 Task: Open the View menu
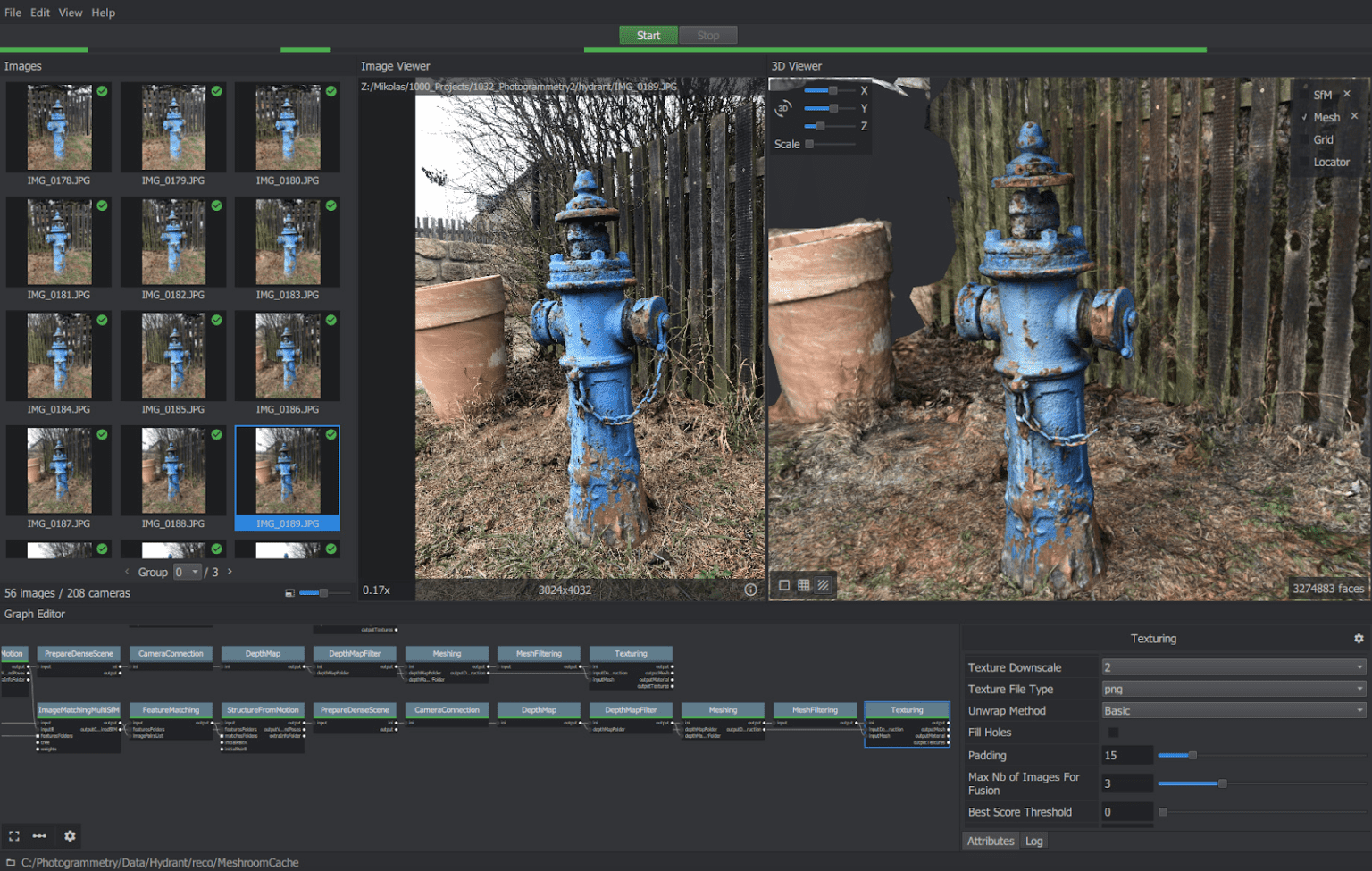[70, 13]
